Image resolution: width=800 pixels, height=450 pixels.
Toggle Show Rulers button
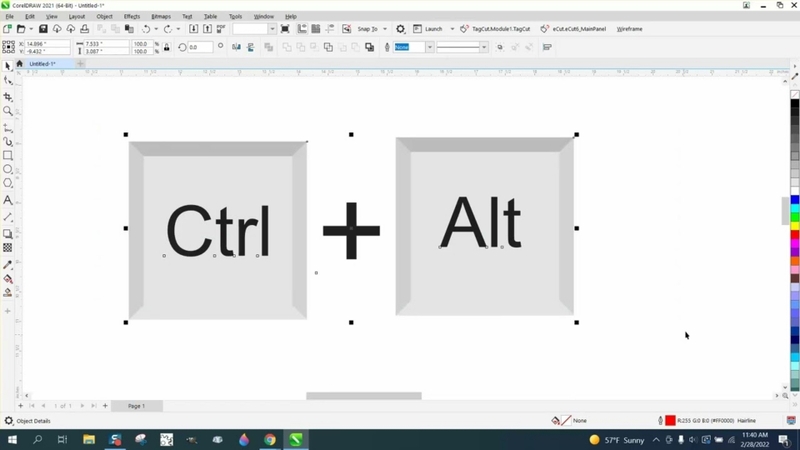pos(302,29)
